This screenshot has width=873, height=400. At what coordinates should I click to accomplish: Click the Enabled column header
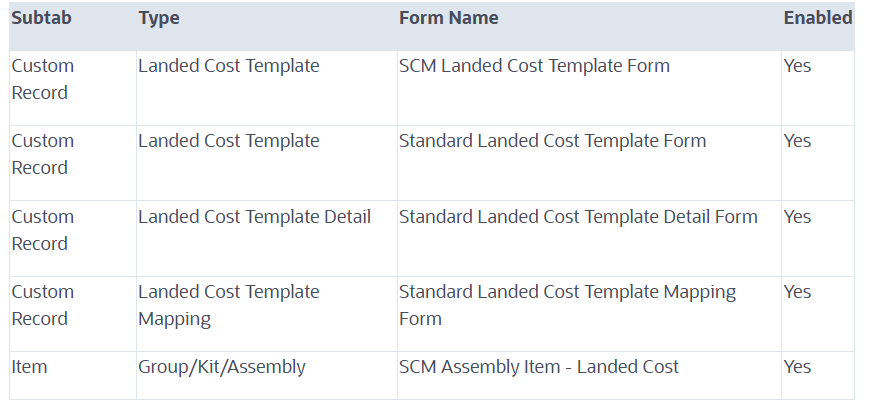pos(817,18)
